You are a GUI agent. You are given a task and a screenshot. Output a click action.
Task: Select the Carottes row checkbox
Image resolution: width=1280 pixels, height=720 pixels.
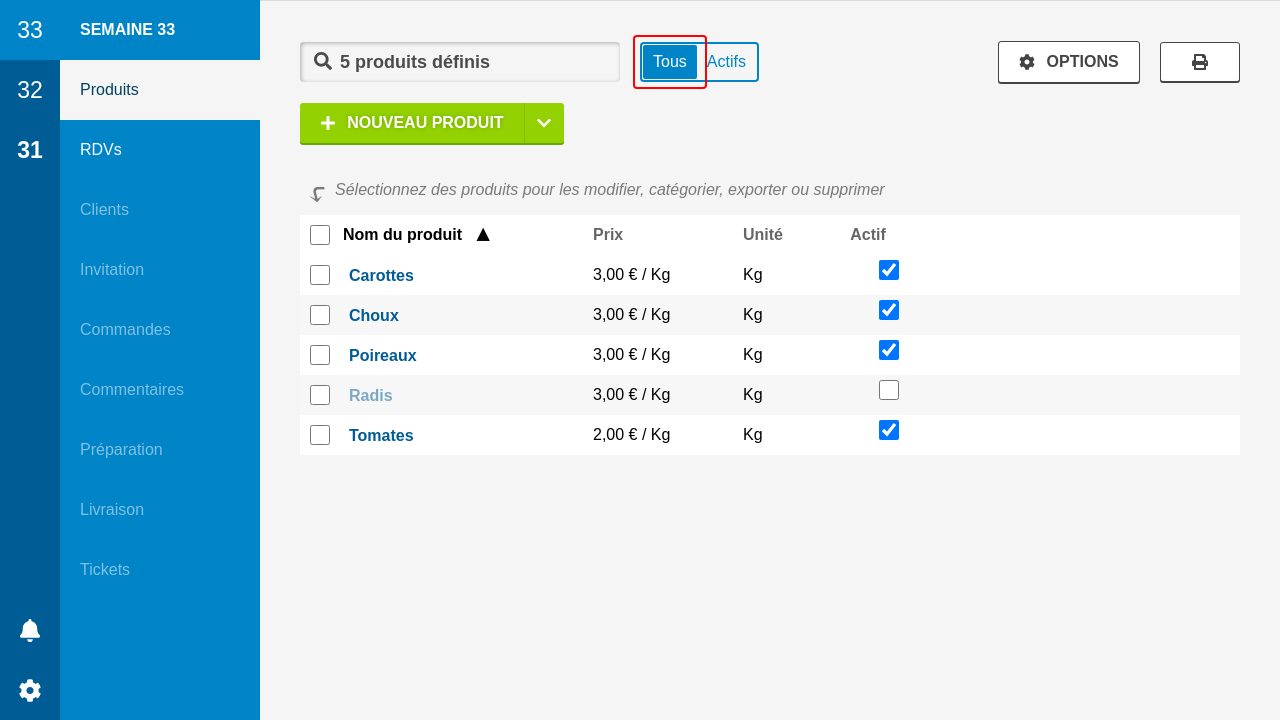(320, 275)
